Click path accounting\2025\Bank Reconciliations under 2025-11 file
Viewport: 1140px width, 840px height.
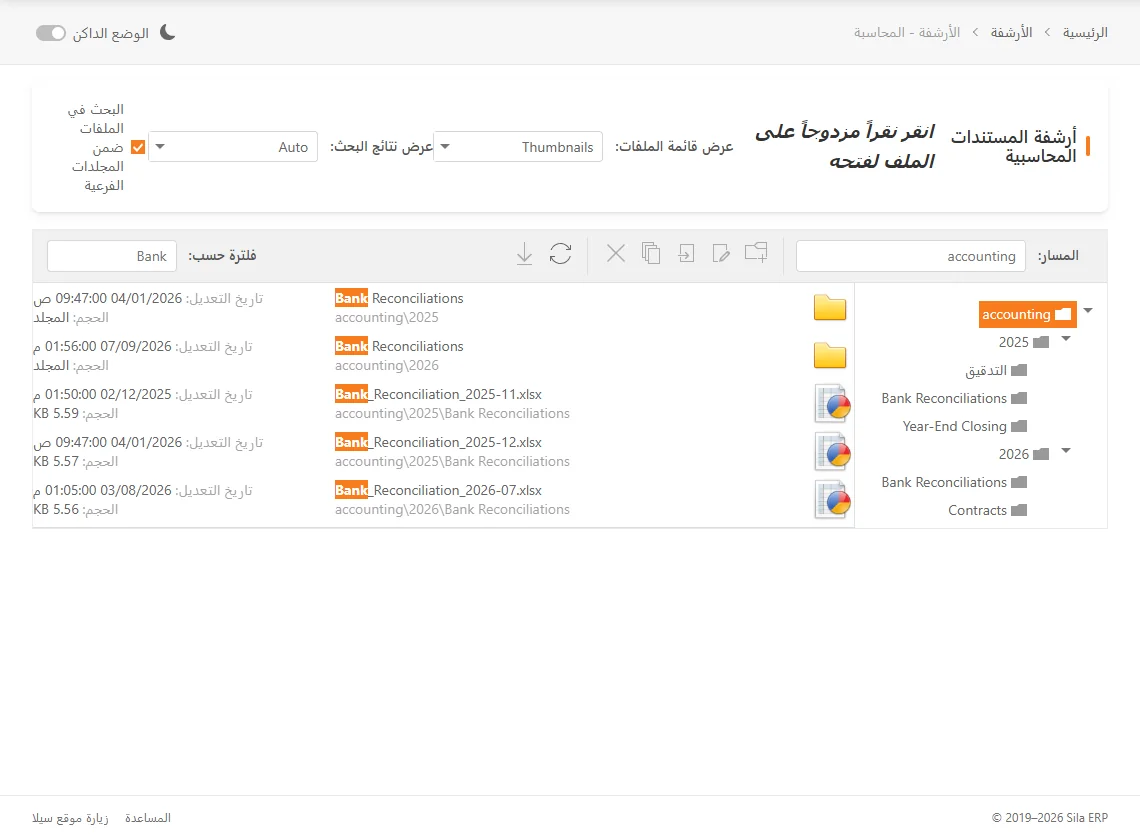452,414
